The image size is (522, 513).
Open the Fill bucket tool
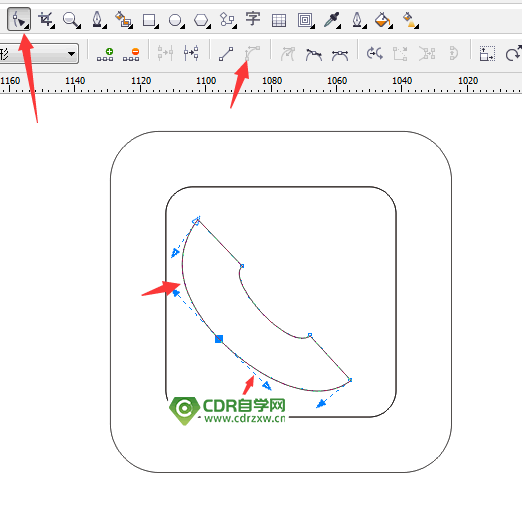[383, 20]
